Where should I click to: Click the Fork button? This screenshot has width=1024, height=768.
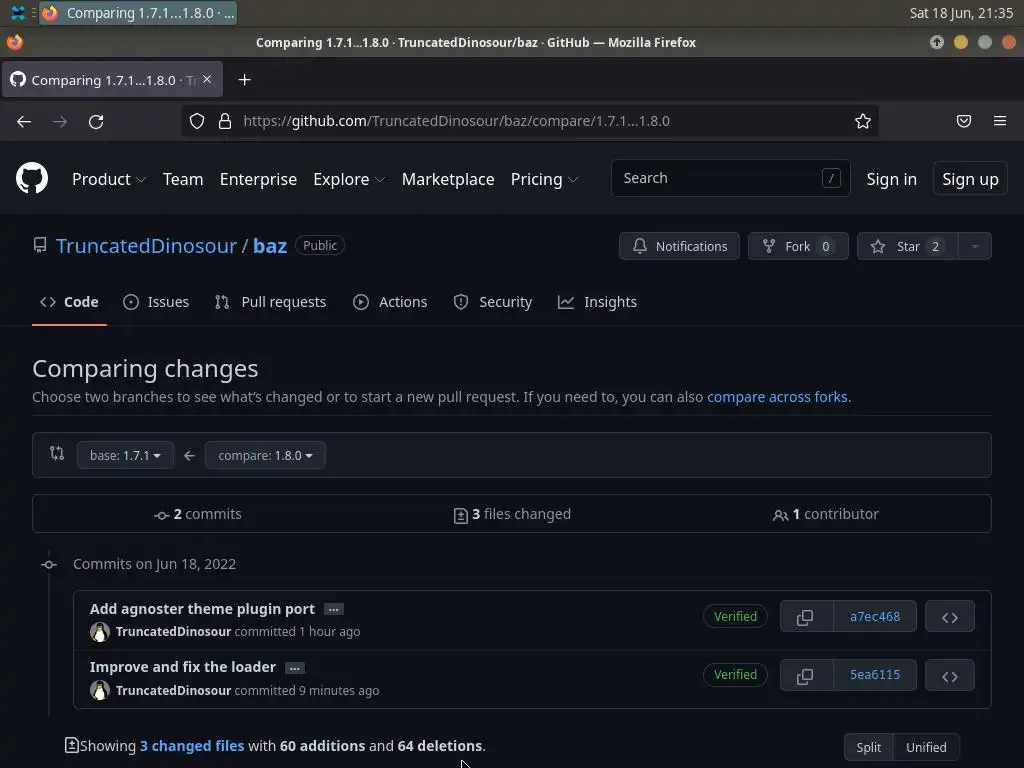tap(798, 246)
